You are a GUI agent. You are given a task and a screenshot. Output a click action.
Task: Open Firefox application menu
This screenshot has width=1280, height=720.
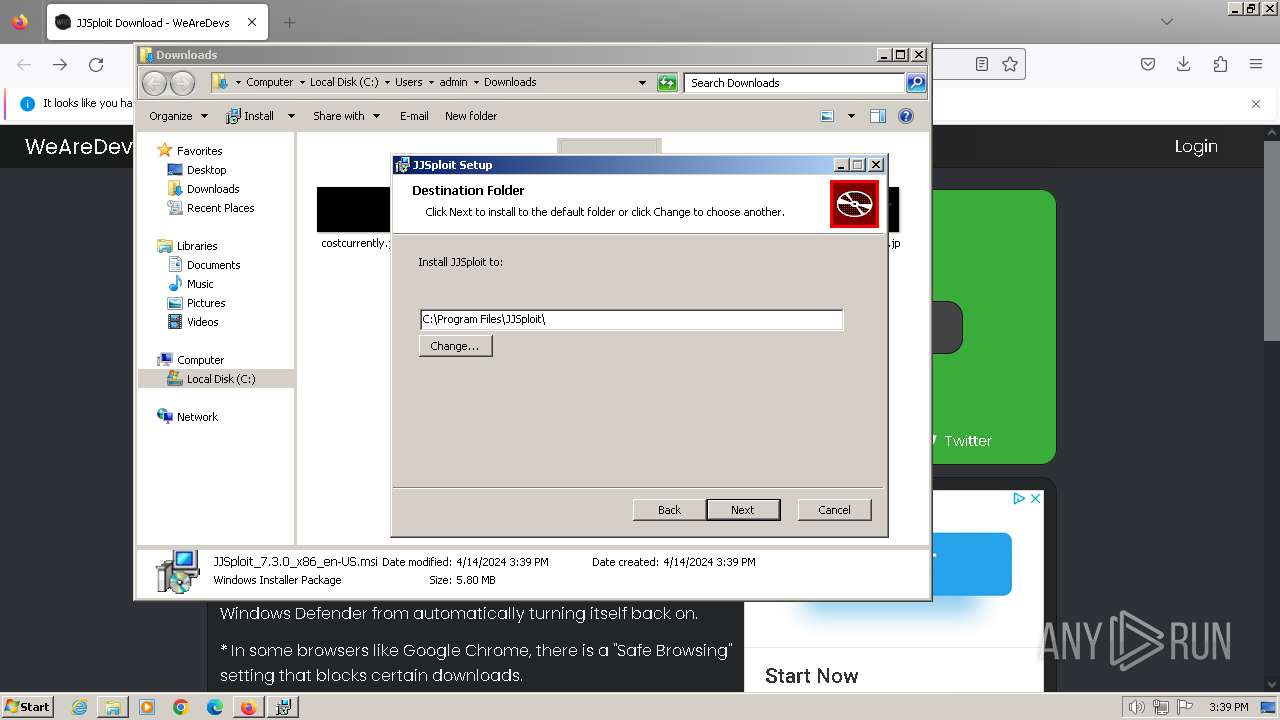1256,65
